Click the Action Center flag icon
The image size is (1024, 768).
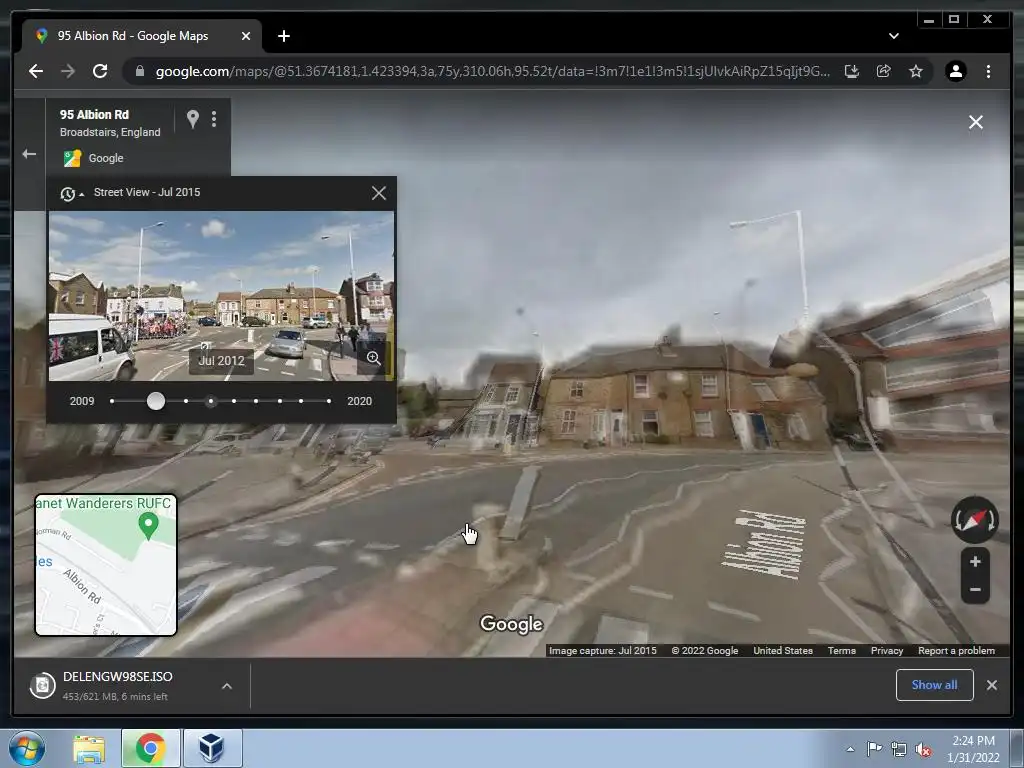[x=874, y=749]
